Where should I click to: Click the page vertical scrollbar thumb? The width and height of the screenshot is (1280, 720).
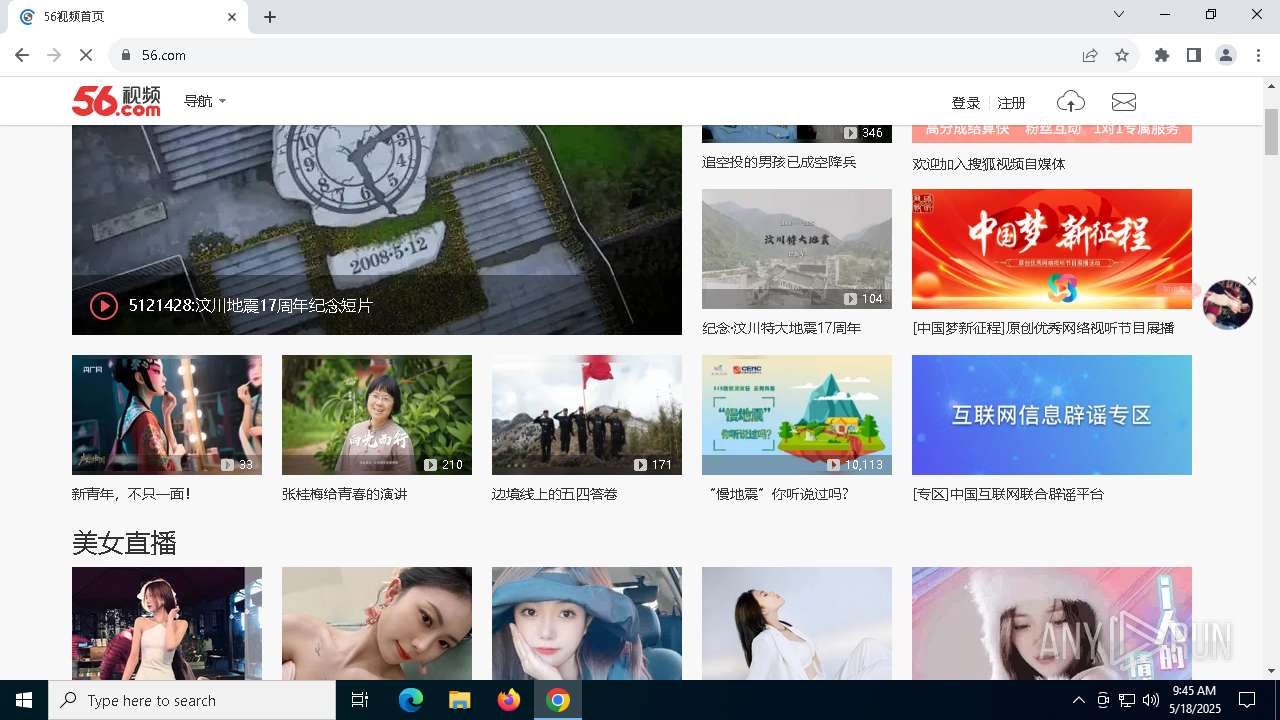click(x=1272, y=130)
